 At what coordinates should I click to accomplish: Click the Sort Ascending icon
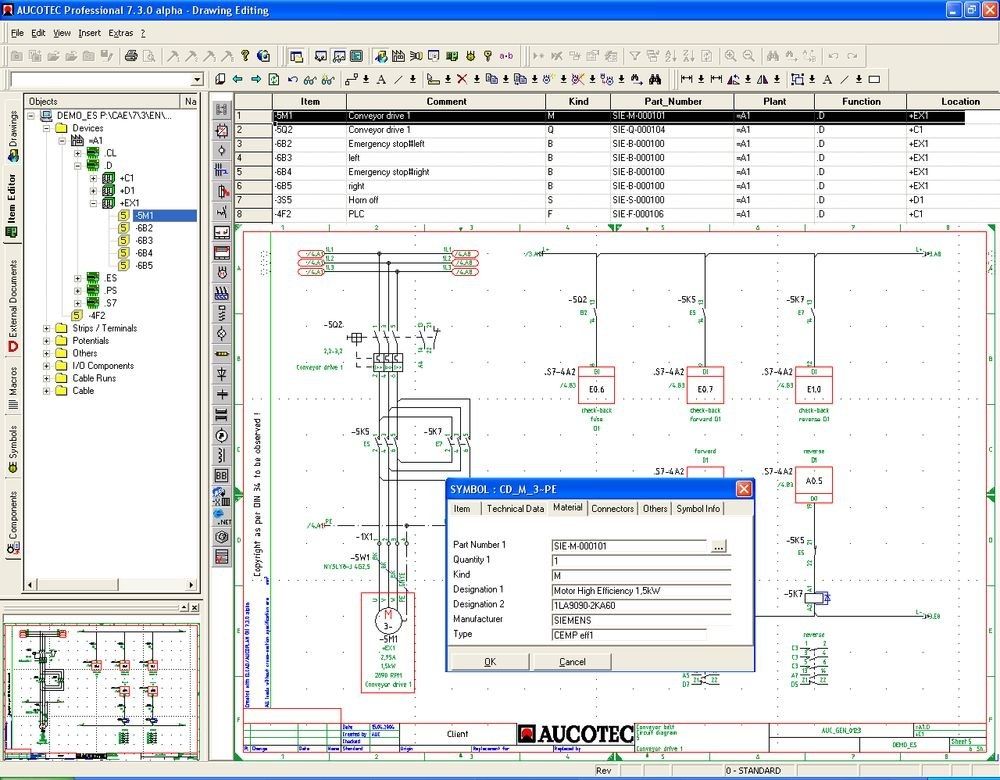670,56
